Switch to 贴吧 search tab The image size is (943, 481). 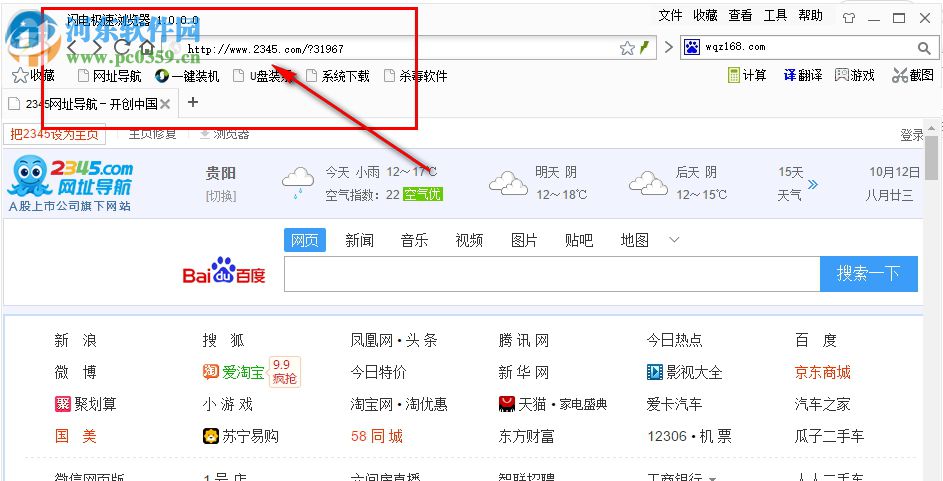pyautogui.click(x=579, y=240)
